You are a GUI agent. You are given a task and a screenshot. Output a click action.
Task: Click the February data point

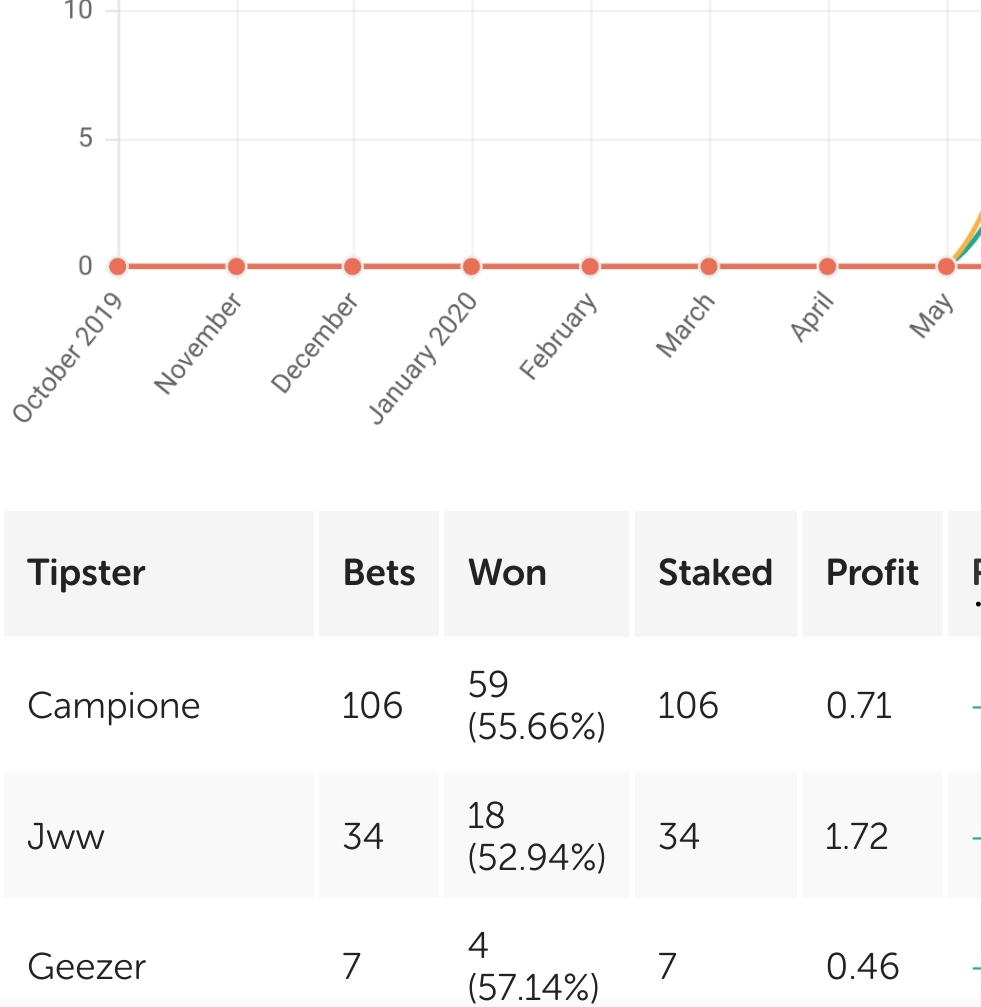[x=590, y=266]
